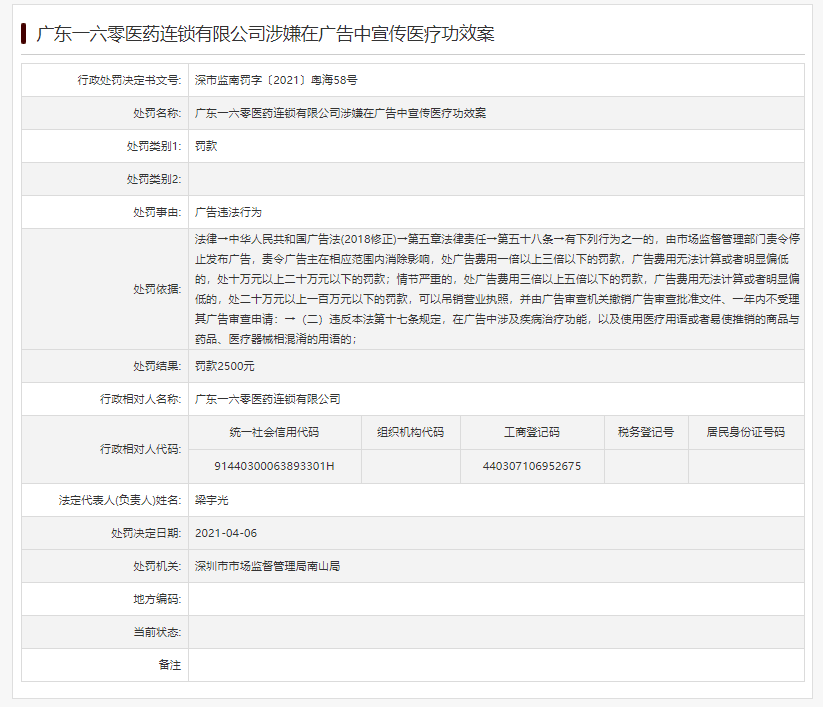Select 广东一六零医药连锁有限公司 in 行政相对人名称 row
The width and height of the screenshot is (823, 707).
pos(268,399)
